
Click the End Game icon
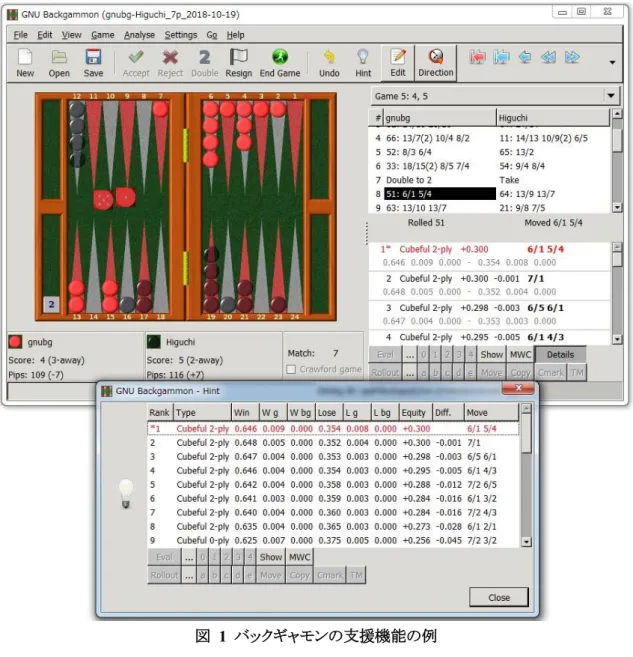coord(280,63)
